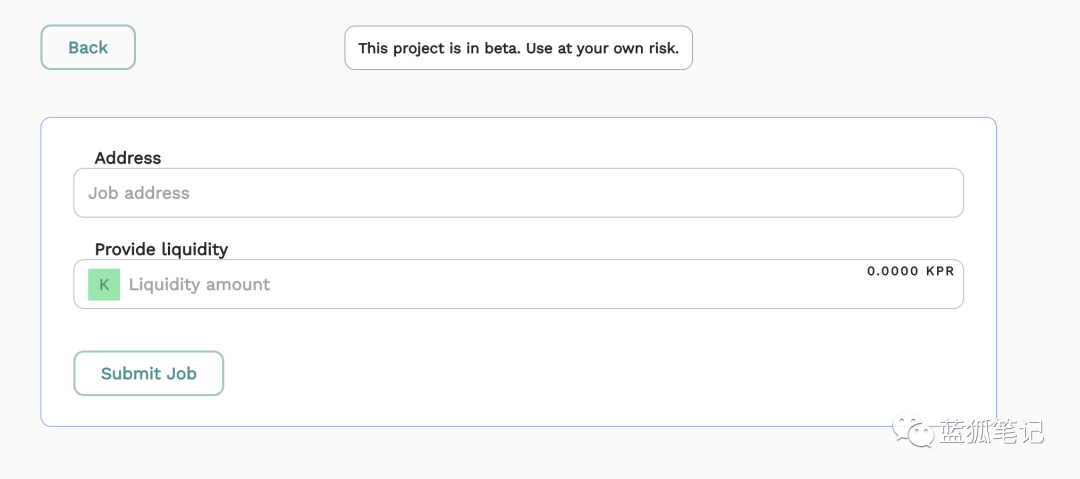
Task: Select the "Liquidity amount" placeholder text
Action: click(x=199, y=285)
